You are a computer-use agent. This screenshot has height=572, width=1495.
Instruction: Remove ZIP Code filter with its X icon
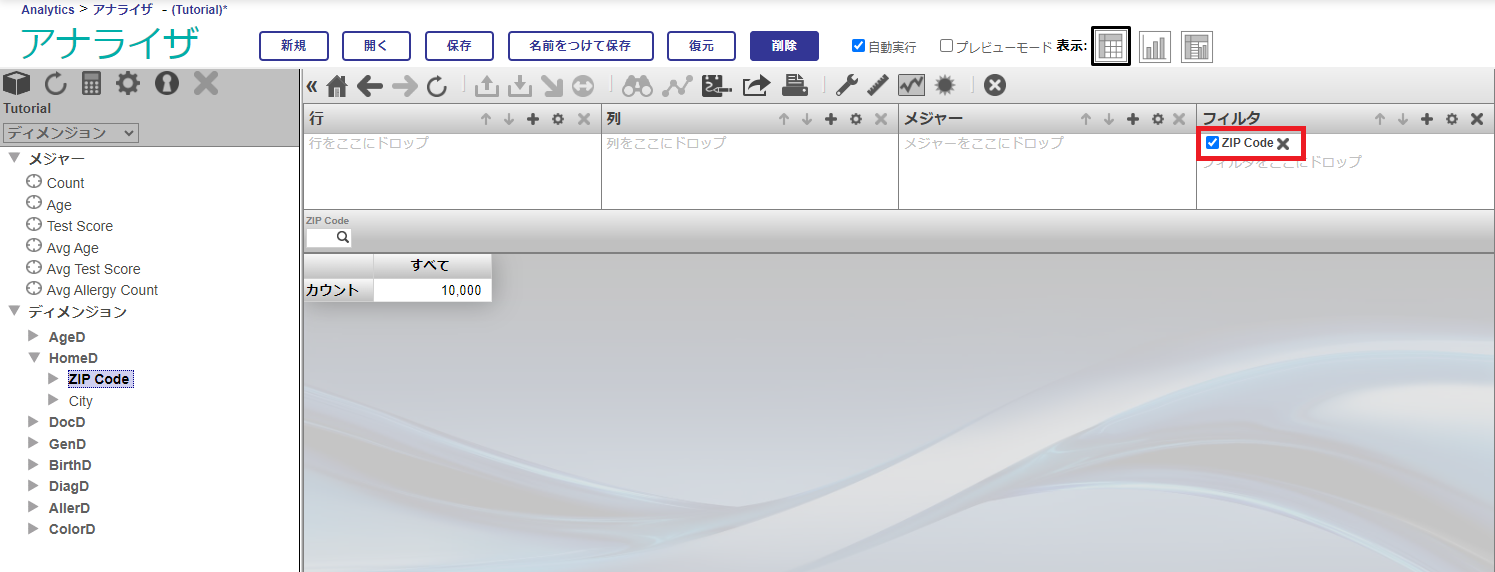[x=1283, y=144]
